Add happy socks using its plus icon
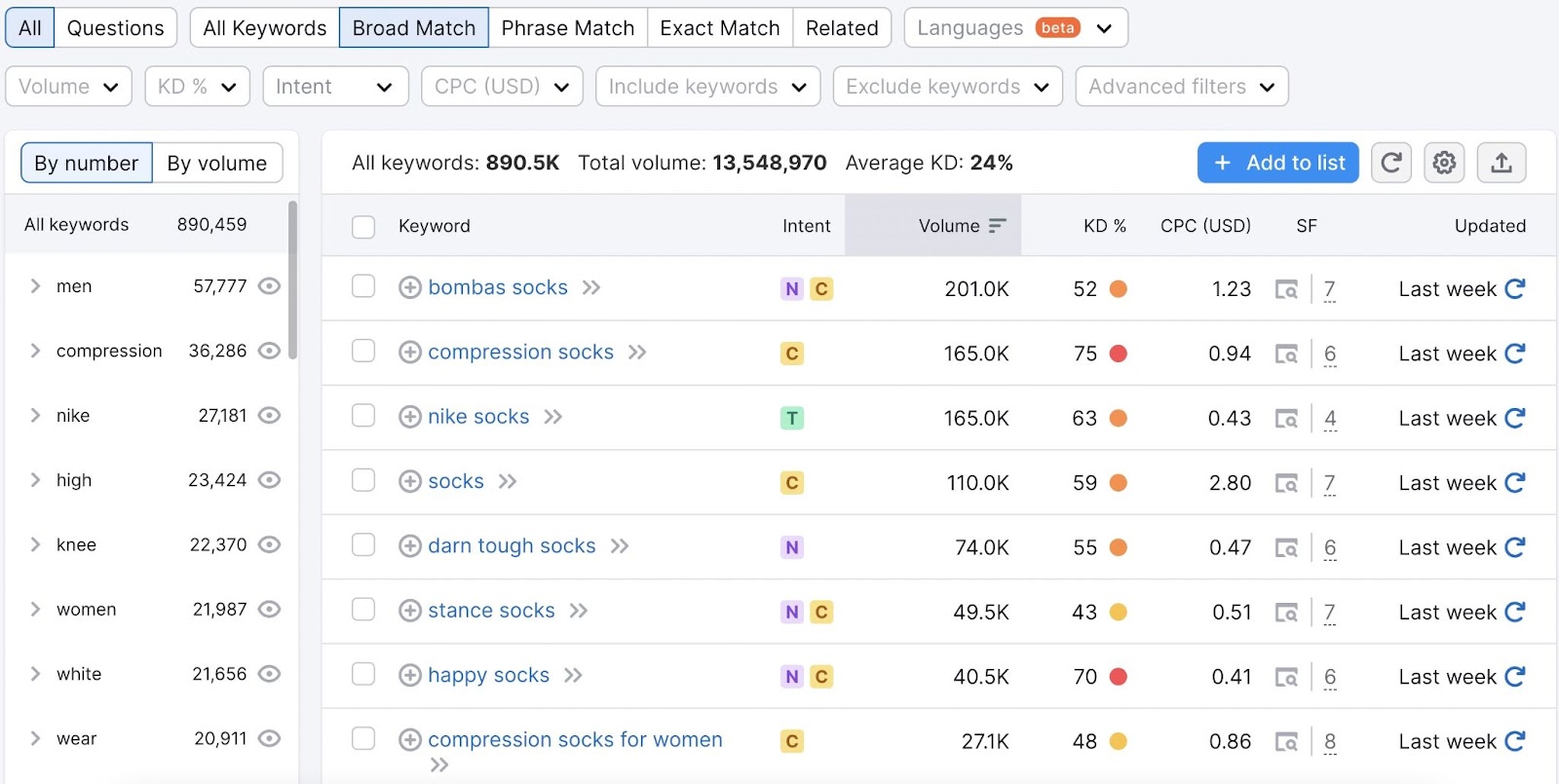 [x=410, y=675]
